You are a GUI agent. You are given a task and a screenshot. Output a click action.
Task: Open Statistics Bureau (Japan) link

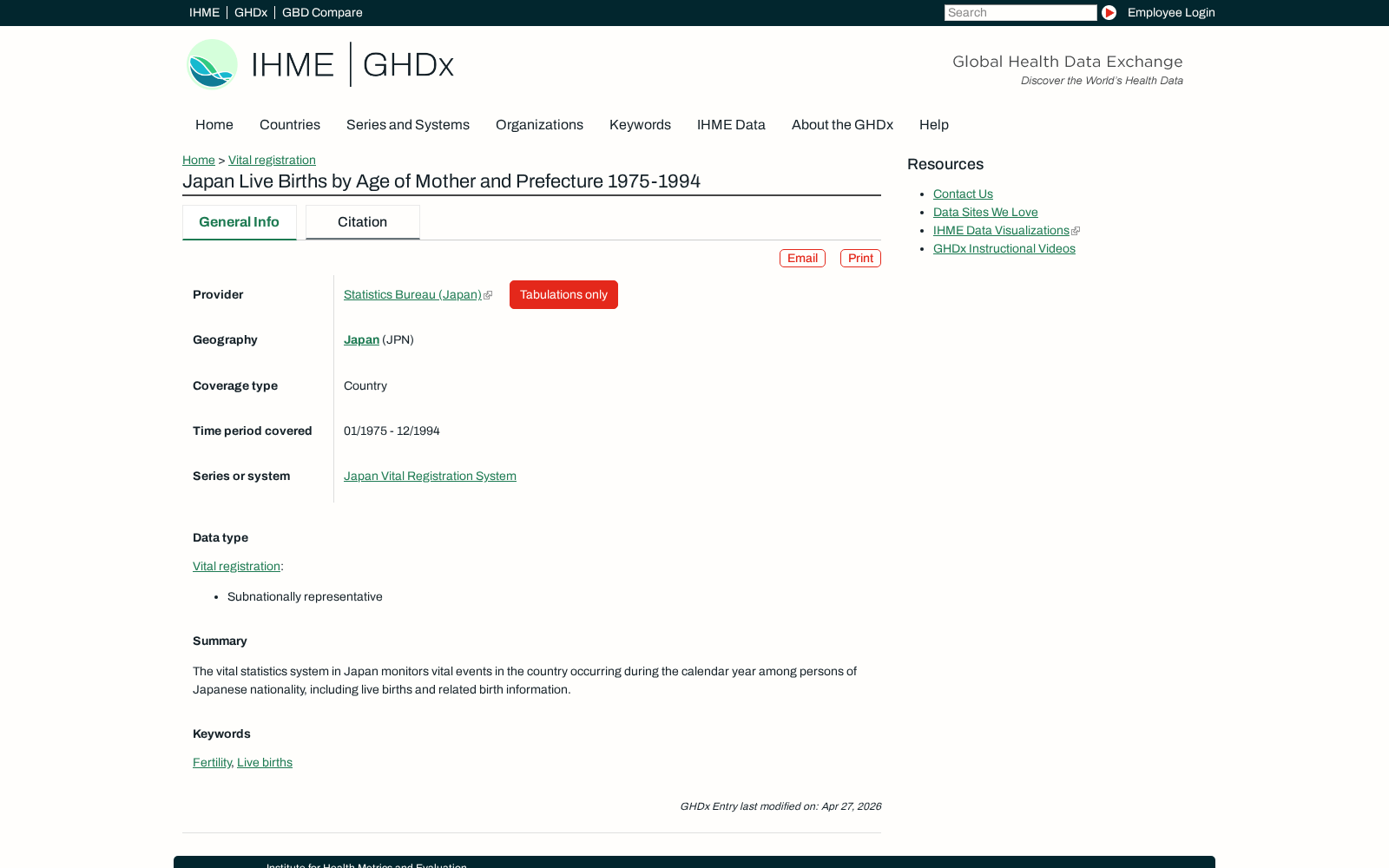(412, 294)
